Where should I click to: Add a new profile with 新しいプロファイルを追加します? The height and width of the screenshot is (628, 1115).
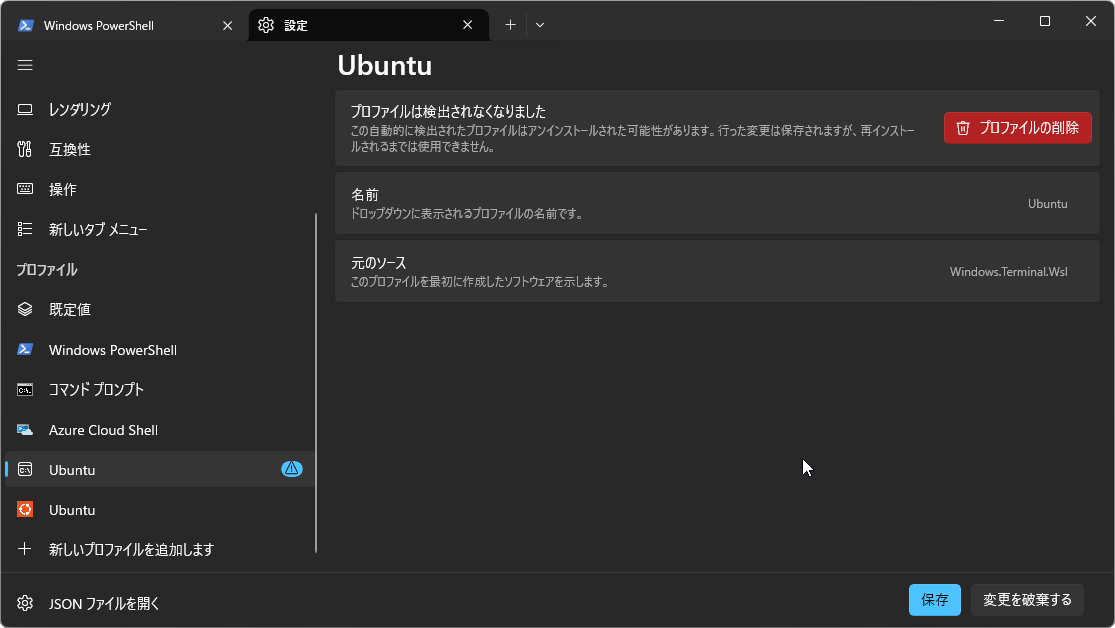coord(131,549)
